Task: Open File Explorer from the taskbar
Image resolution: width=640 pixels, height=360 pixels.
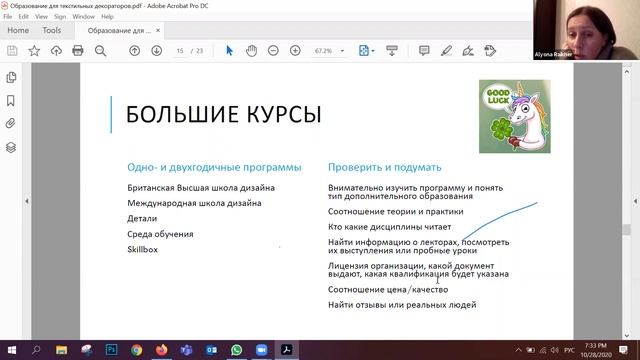Action: (62, 350)
